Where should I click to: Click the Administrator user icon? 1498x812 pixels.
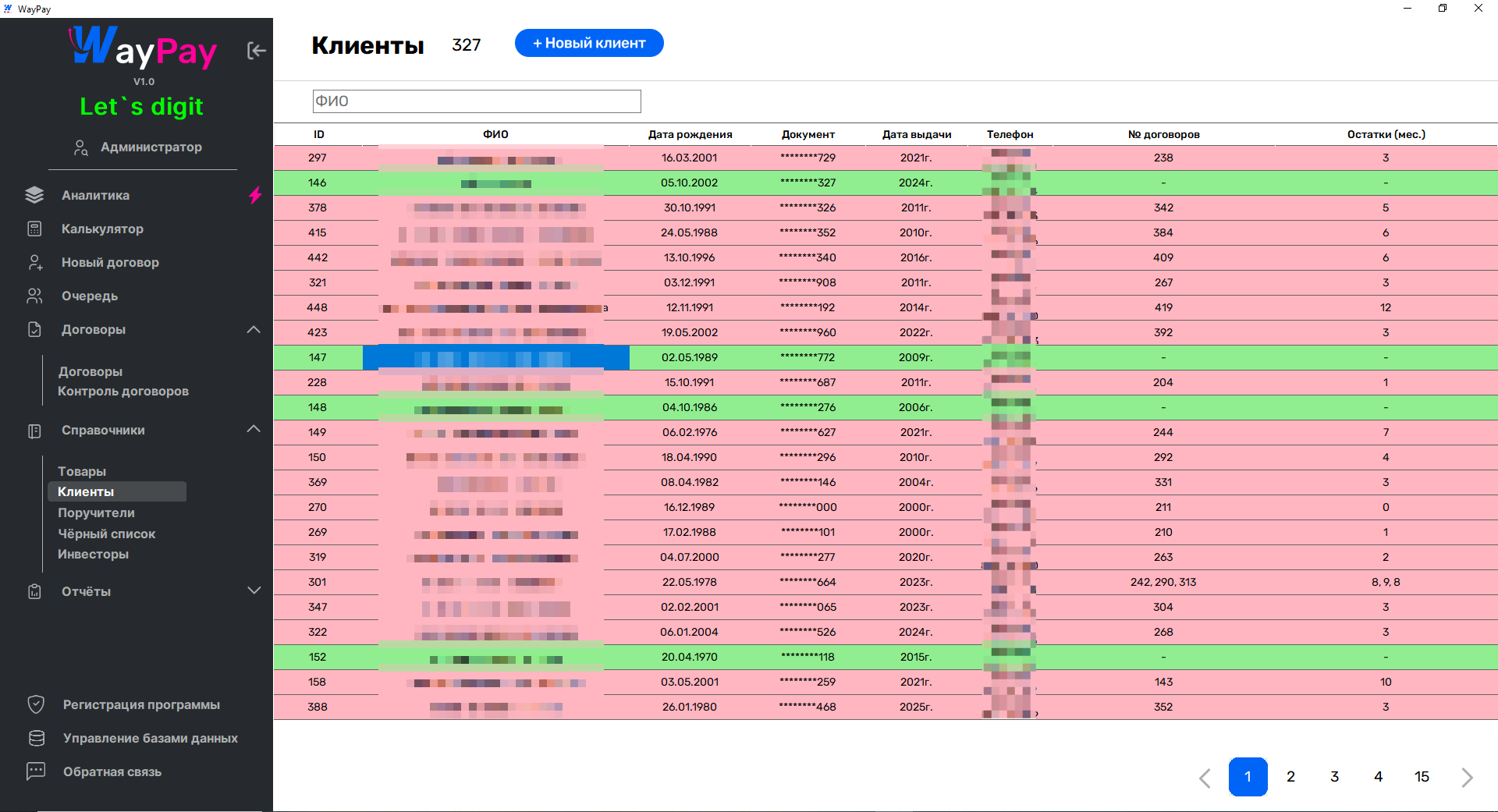tap(80, 147)
